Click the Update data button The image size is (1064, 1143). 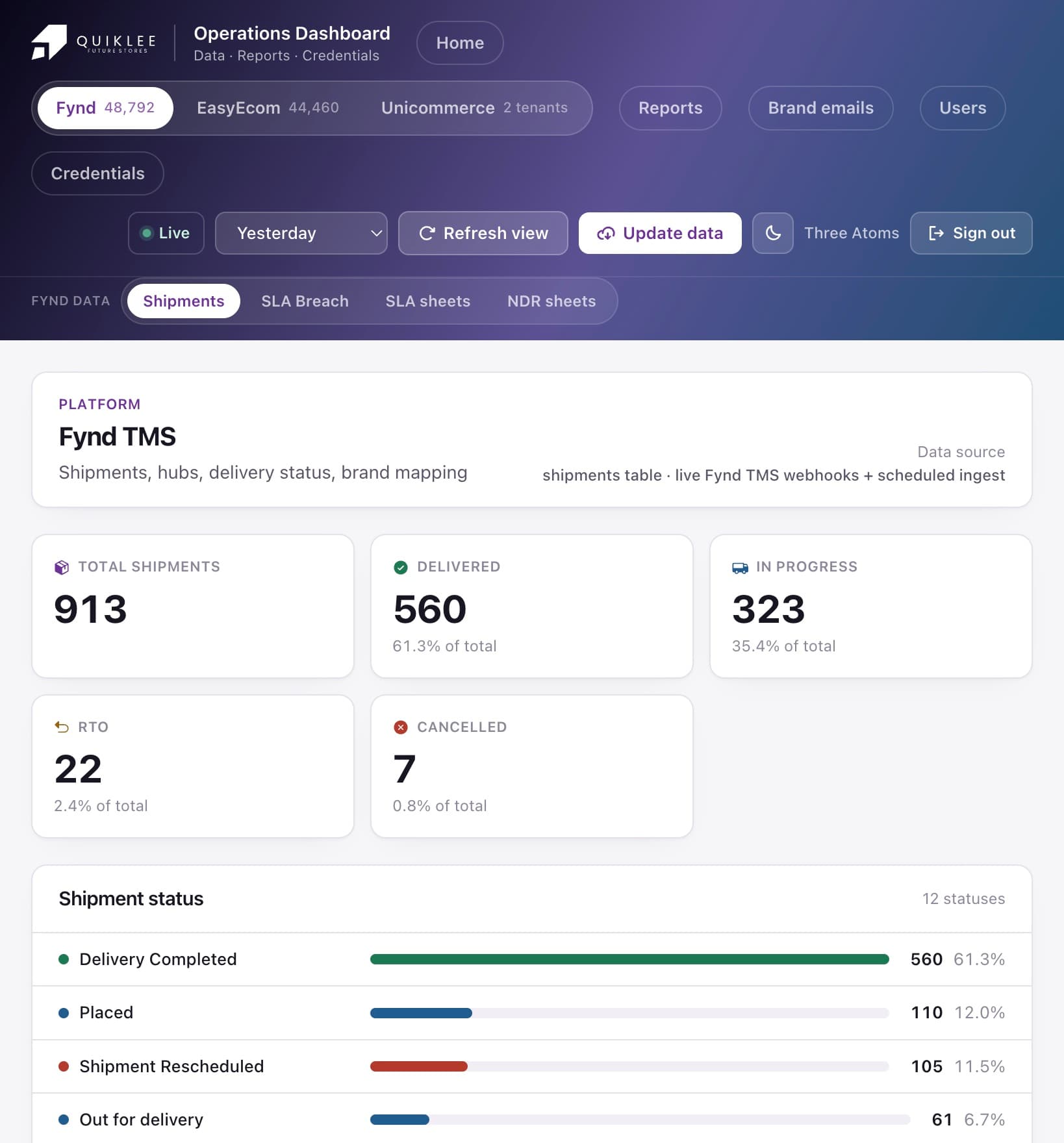(660, 233)
